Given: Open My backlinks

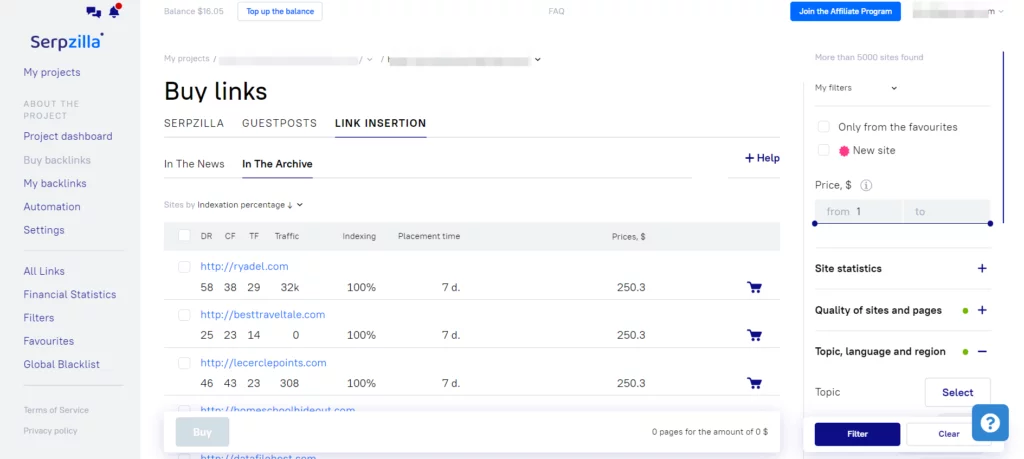Looking at the screenshot, I should click(x=55, y=183).
